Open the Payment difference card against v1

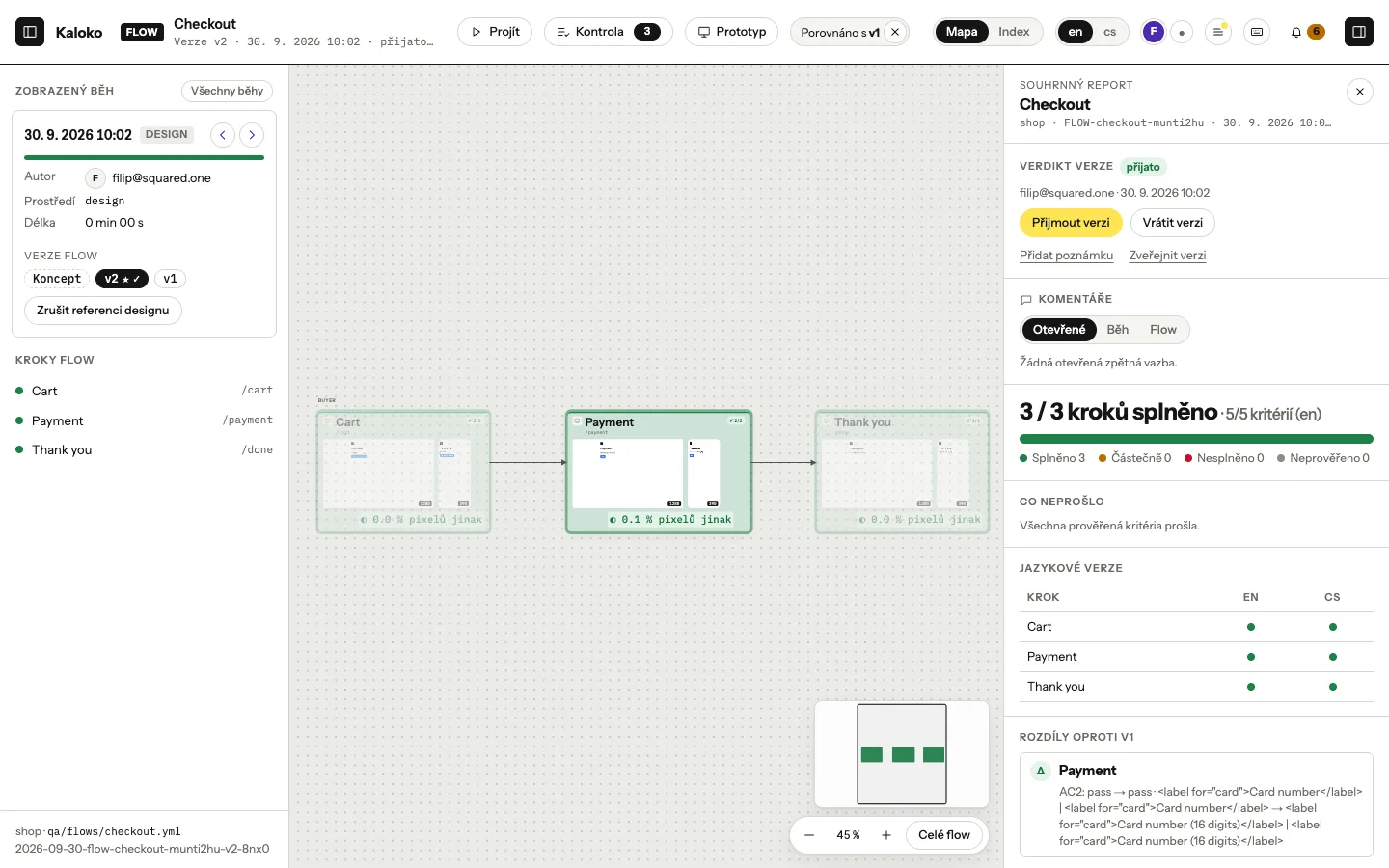1196,804
